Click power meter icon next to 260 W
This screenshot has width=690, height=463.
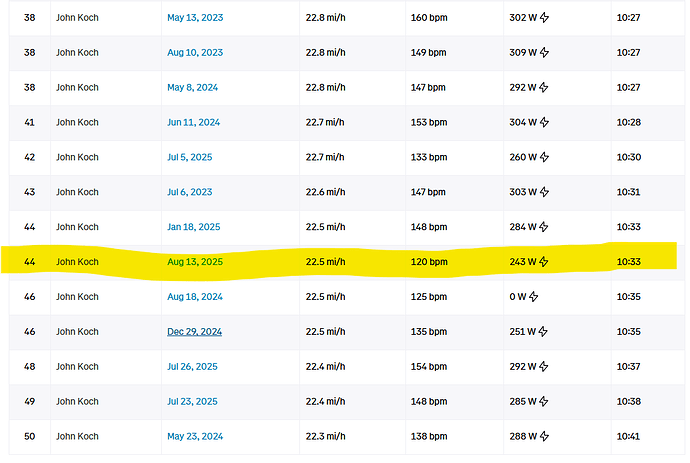point(545,157)
